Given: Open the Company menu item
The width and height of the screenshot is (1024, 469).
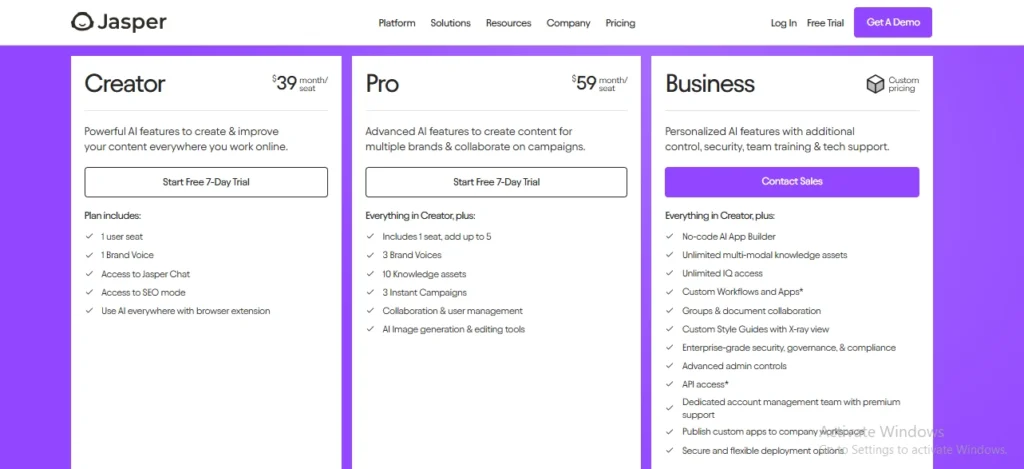Looking at the screenshot, I should tap(568, 23).
